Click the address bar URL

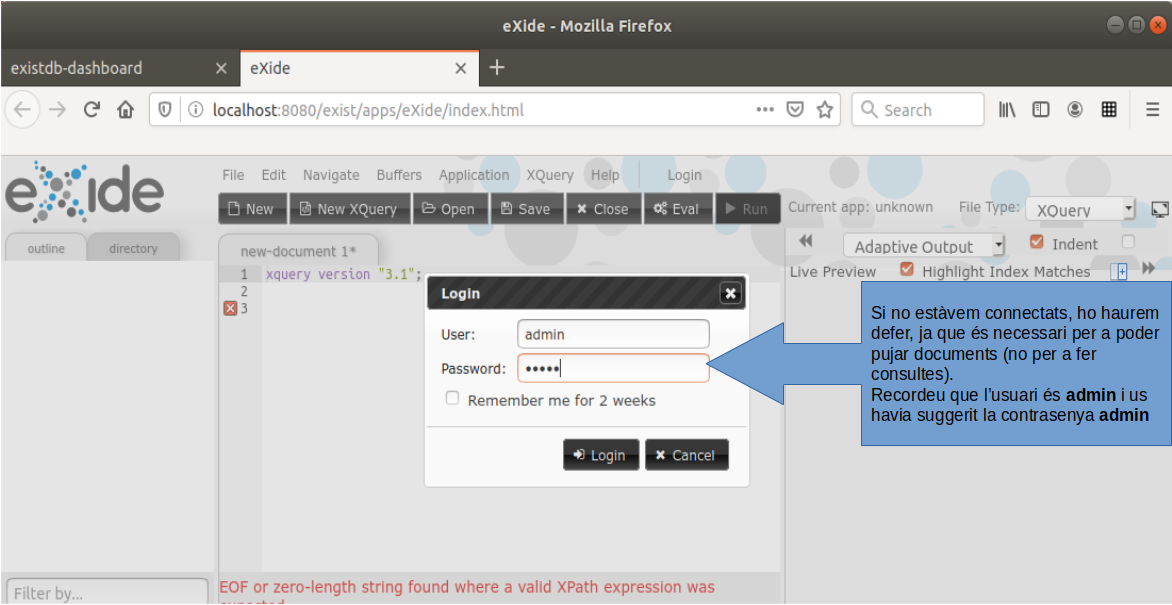[368, 111]
